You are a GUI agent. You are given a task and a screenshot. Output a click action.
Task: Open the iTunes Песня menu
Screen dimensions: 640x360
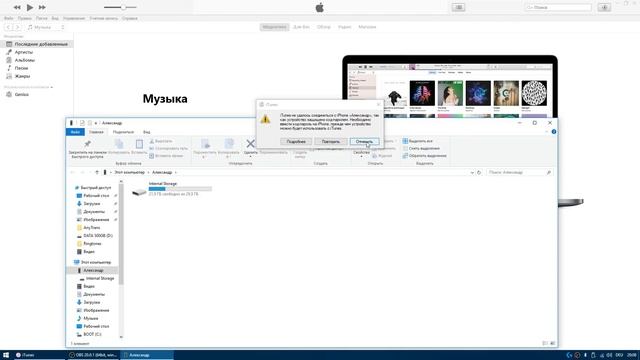tap(42, 18)
